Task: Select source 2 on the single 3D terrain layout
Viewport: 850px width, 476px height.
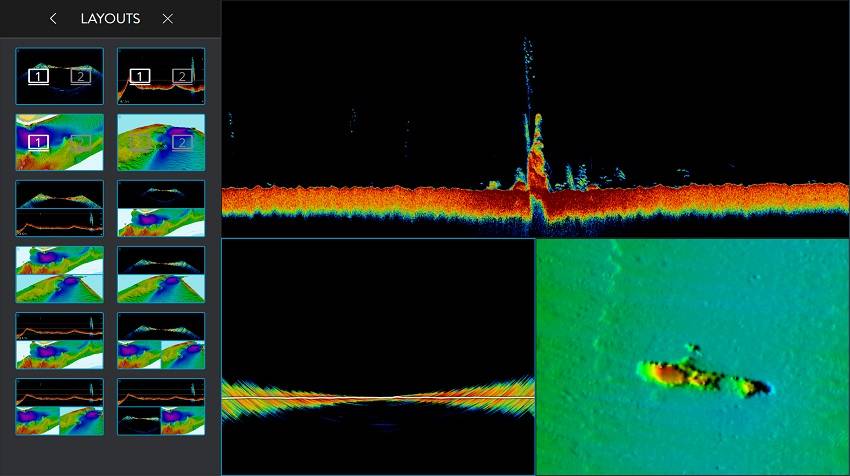Action: click(182, 142)
